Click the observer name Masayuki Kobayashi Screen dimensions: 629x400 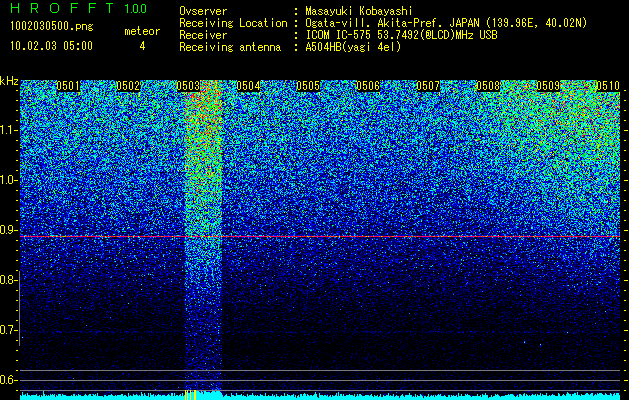point(359,11)
